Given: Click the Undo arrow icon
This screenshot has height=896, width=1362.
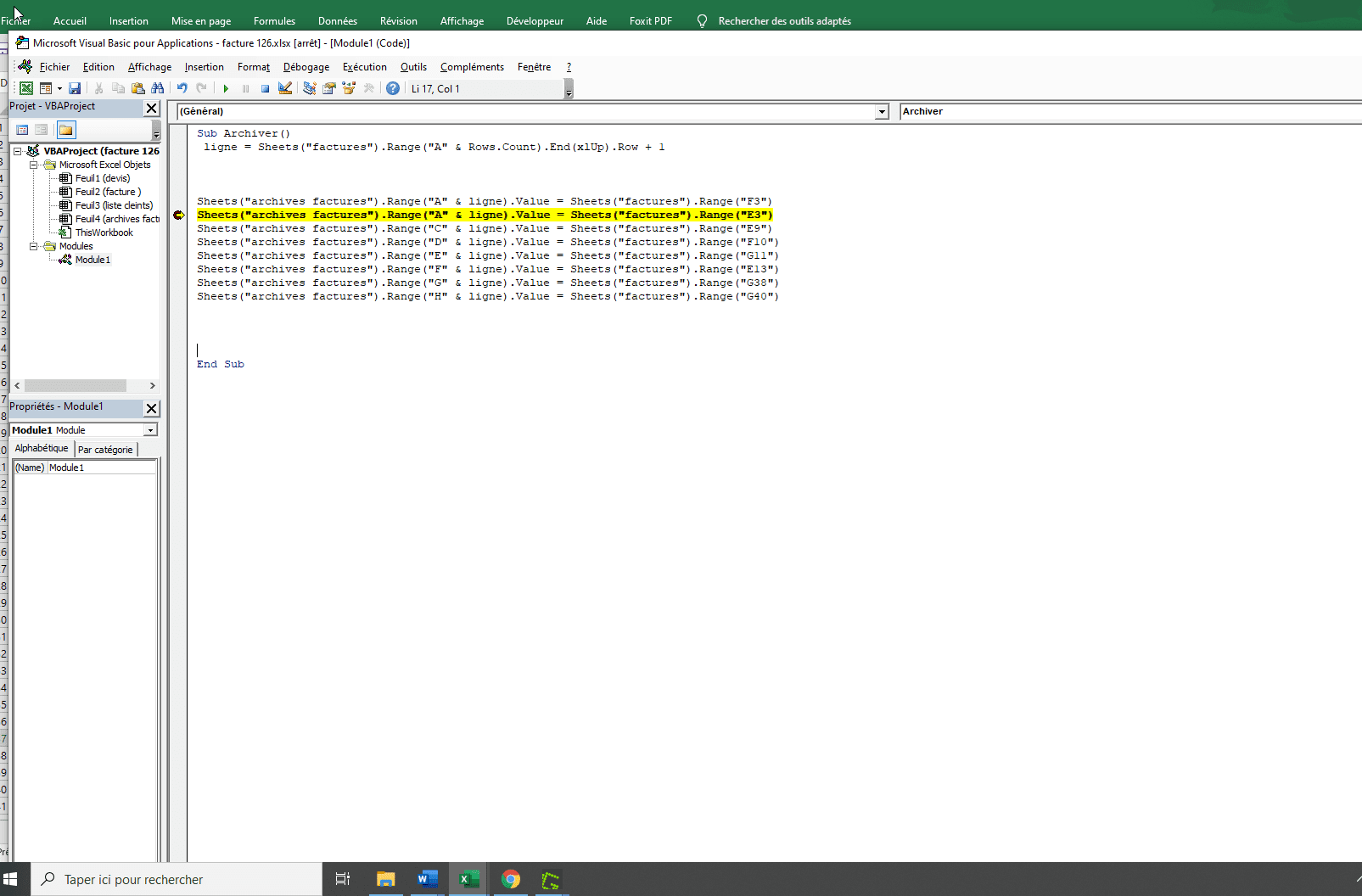Looking at the screenshot, I should [x=182, y=88].
